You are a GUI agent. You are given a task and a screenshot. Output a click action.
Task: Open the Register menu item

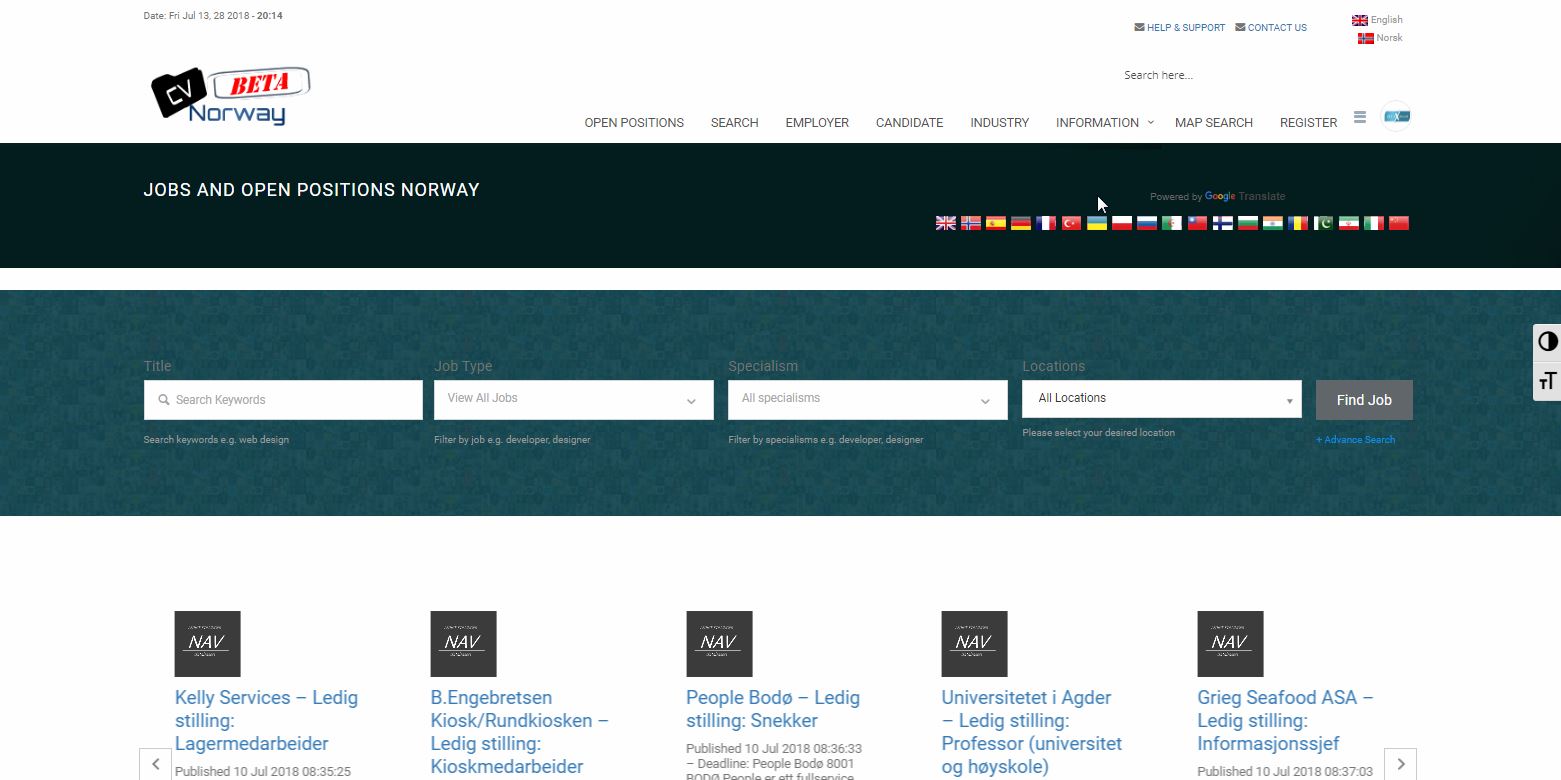click(1308, 123)
